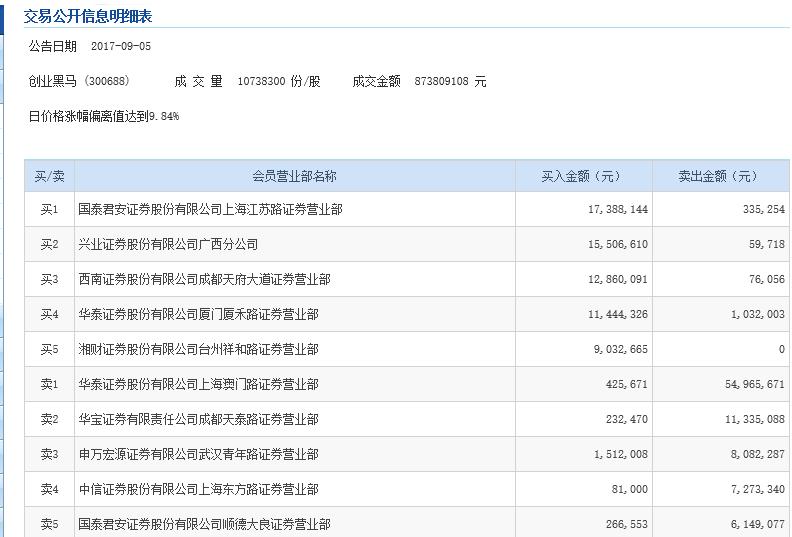Click the 卖出金额（元） column header

[721, 176]
